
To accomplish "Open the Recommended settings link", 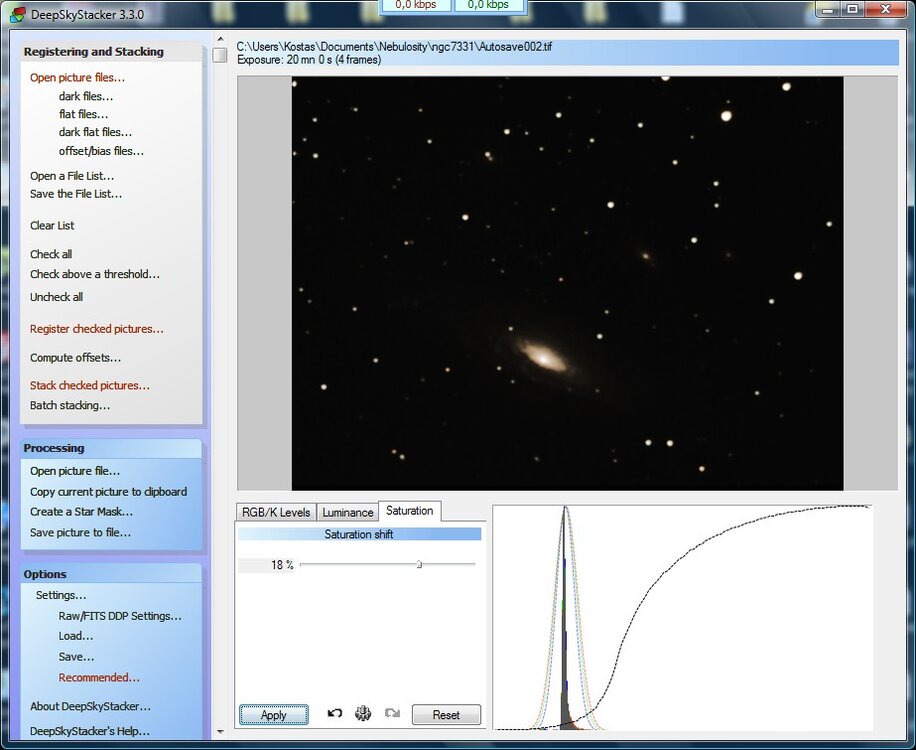I will pos(99,677).
